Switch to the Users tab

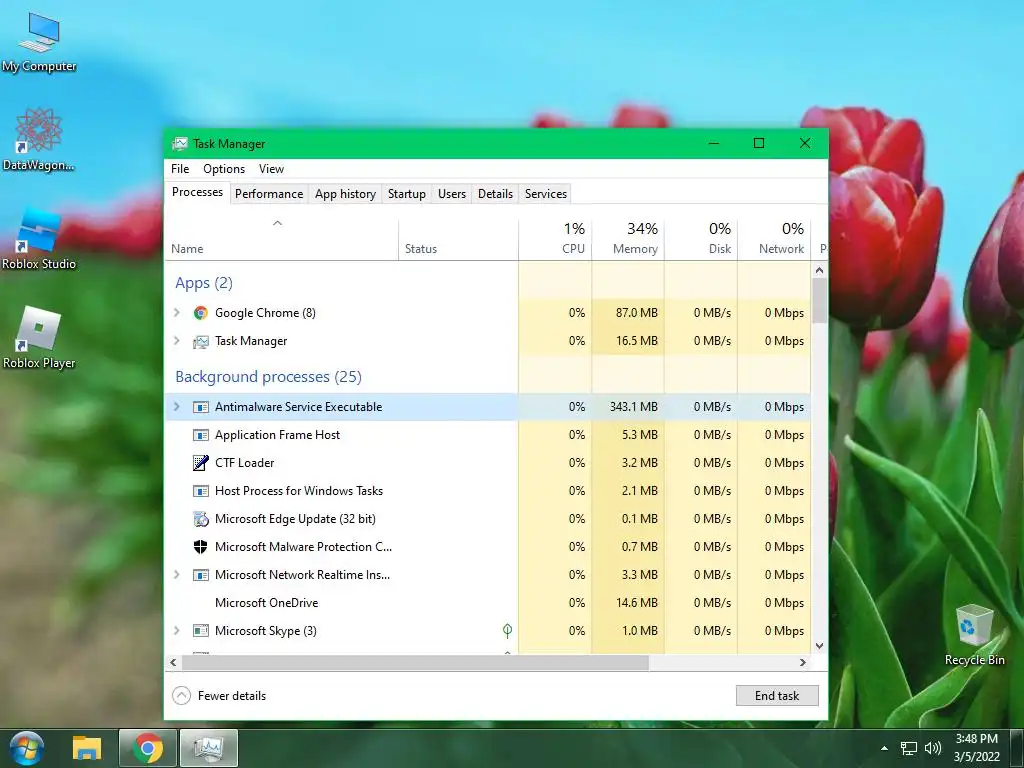pos(452,194)
